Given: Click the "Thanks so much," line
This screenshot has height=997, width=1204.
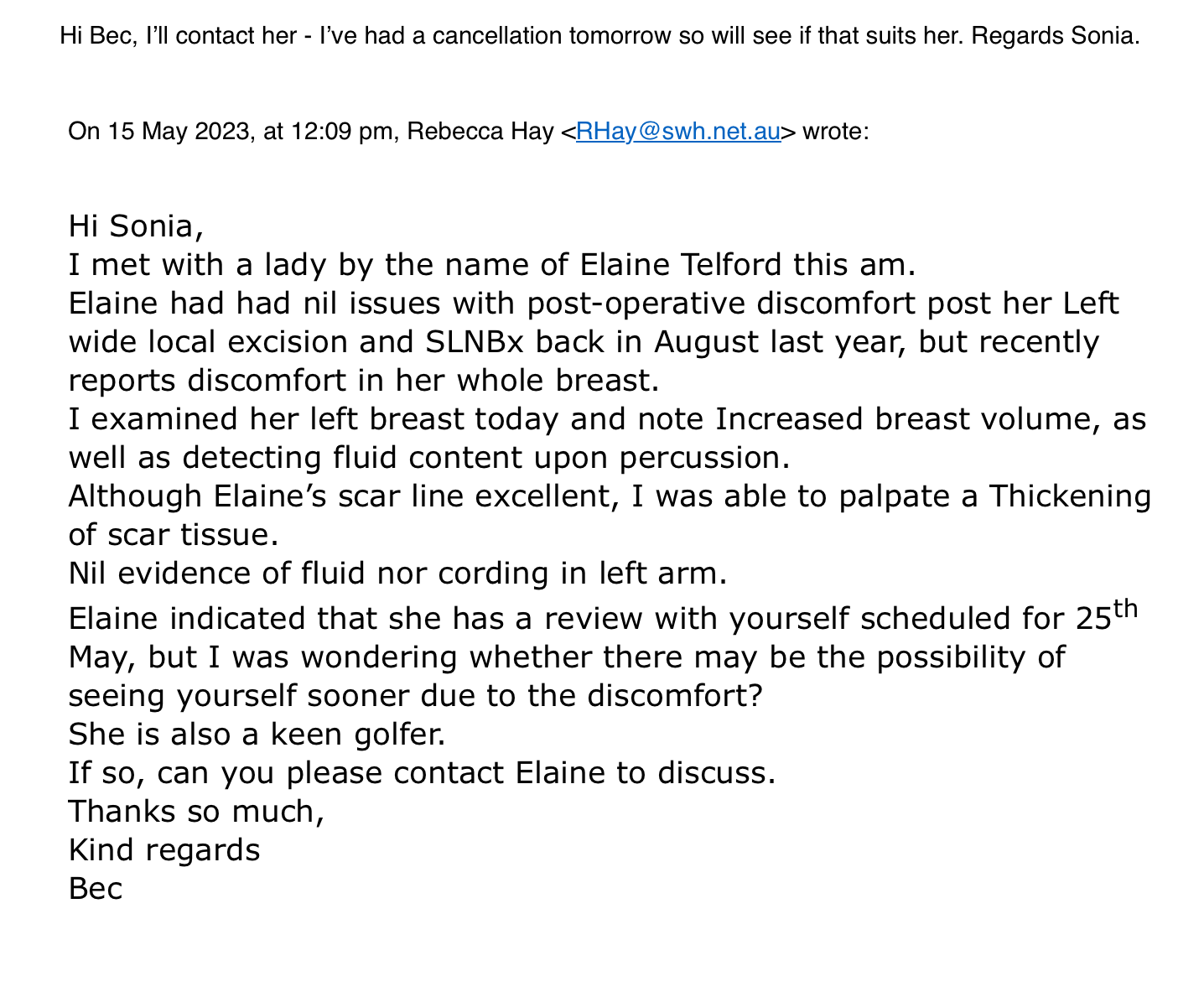Looking at the screenshot, I should coord(196,811).
